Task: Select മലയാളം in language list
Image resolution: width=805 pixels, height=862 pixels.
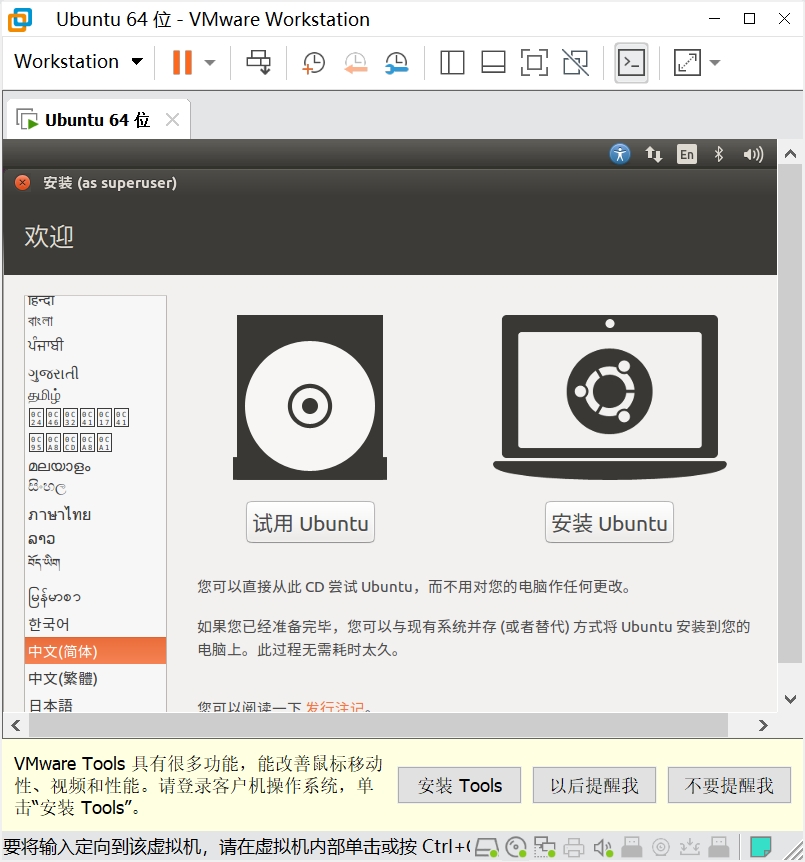Action: pyautogui.click(x=95, y=467)
